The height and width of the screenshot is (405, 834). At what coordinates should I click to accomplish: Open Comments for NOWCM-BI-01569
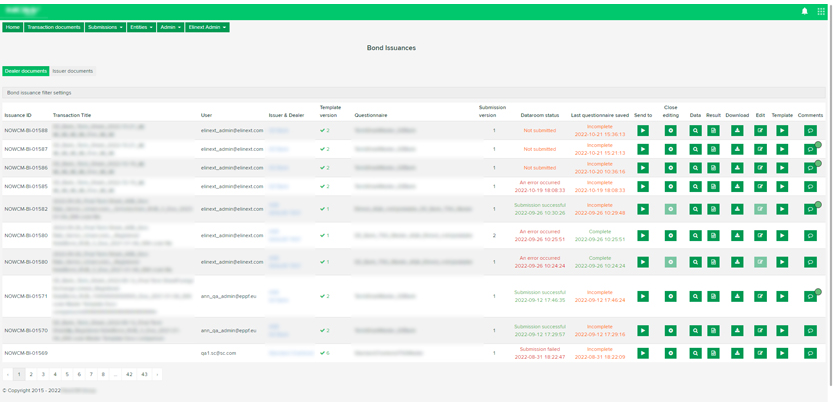pyautogui.click(x=810, y=353)
